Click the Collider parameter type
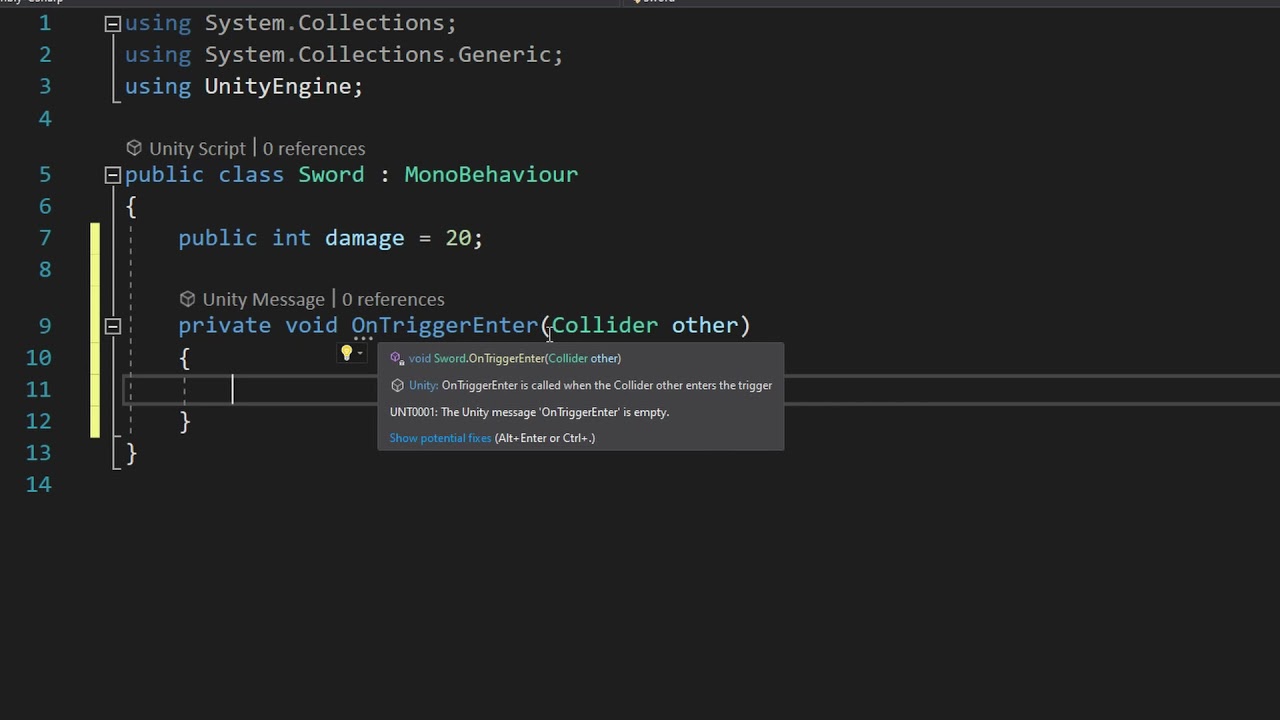The width and height of the screenshot is (1280, 720). 604,326
